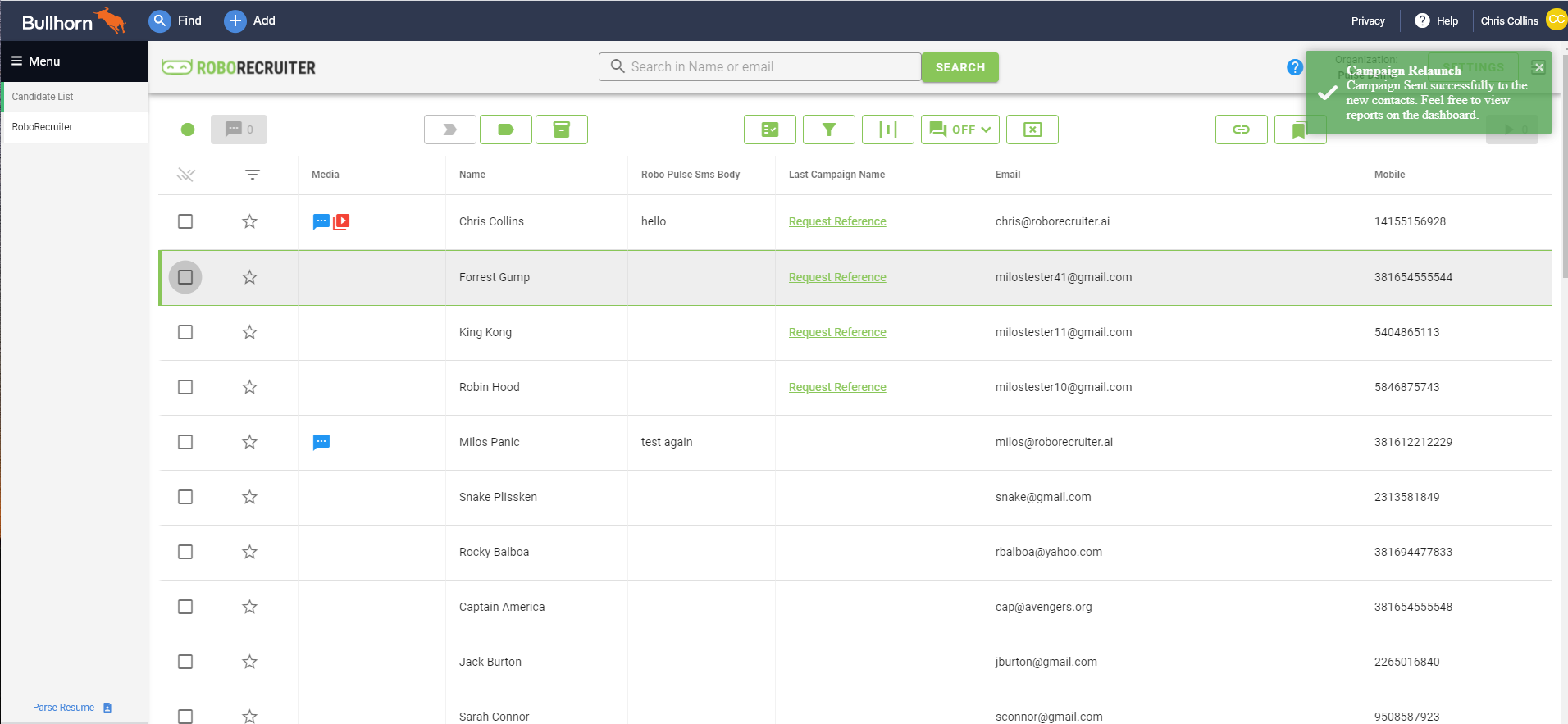
Task: Click the deselect-all icon in table header
Action: 186,175
